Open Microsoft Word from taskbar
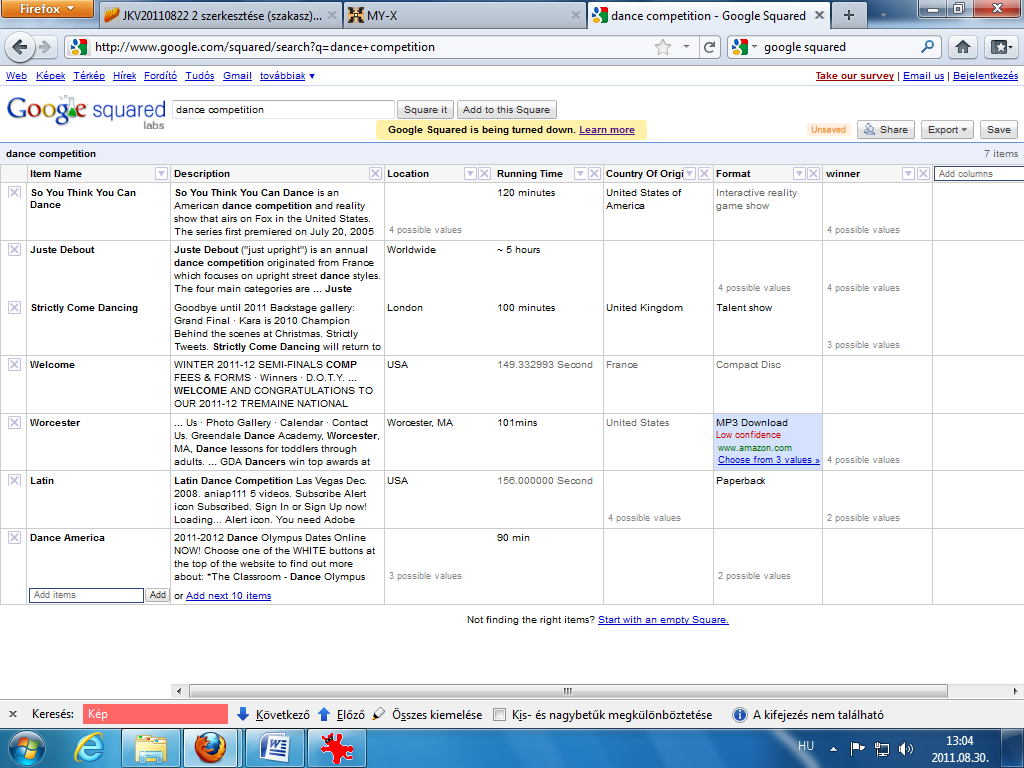 pos(275,748)
